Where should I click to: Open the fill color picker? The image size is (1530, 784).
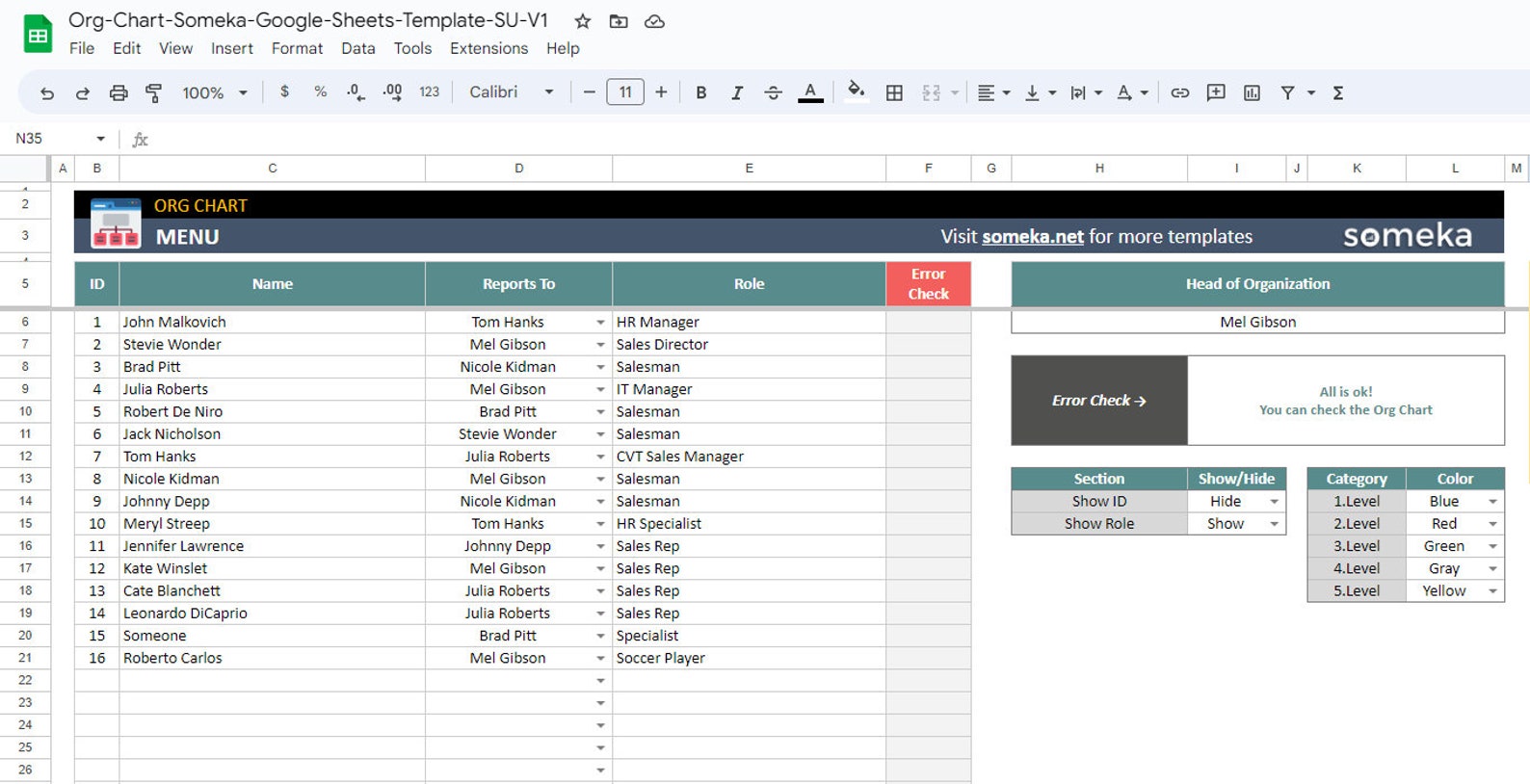856,92
